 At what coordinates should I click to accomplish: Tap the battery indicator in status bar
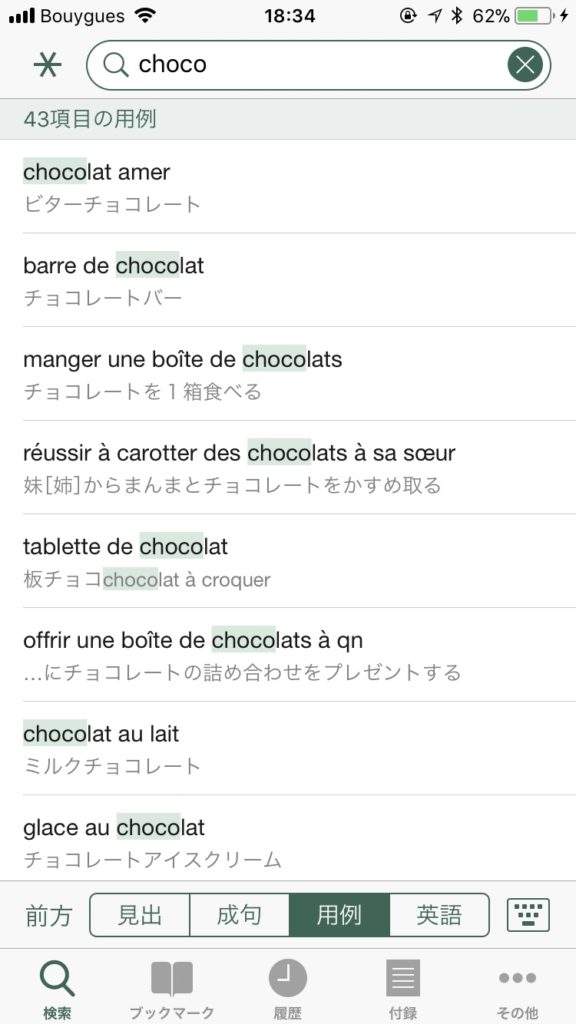(x=534, y=16)
